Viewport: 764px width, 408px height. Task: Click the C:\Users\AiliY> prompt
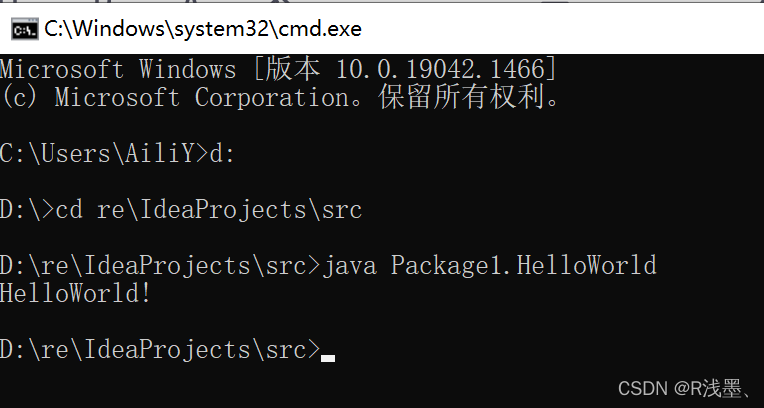102,153
